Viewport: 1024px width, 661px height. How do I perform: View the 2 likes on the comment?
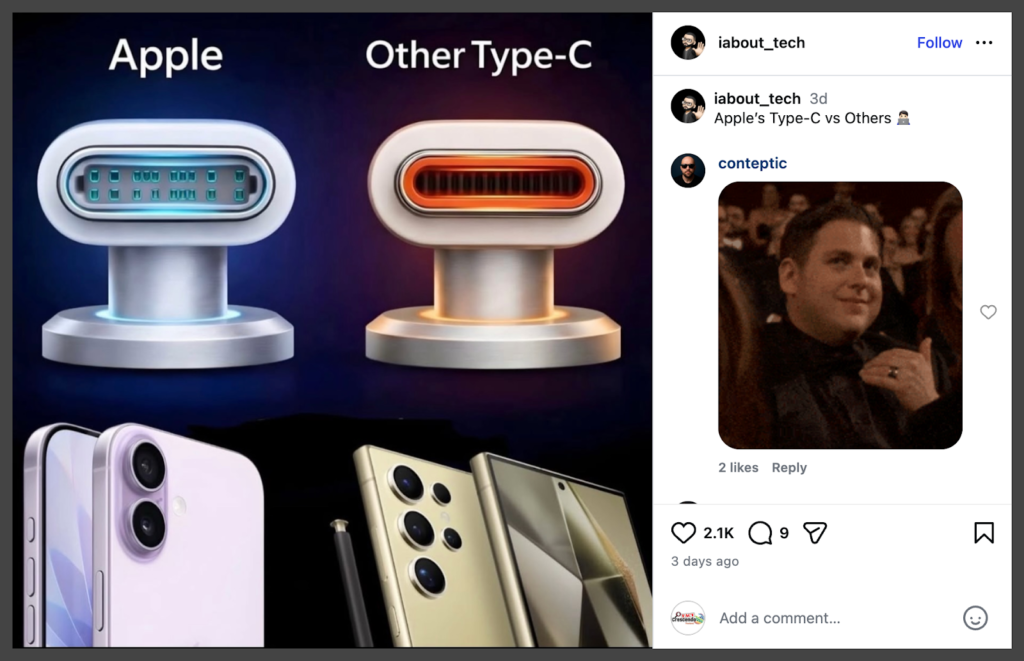(738, 468)
